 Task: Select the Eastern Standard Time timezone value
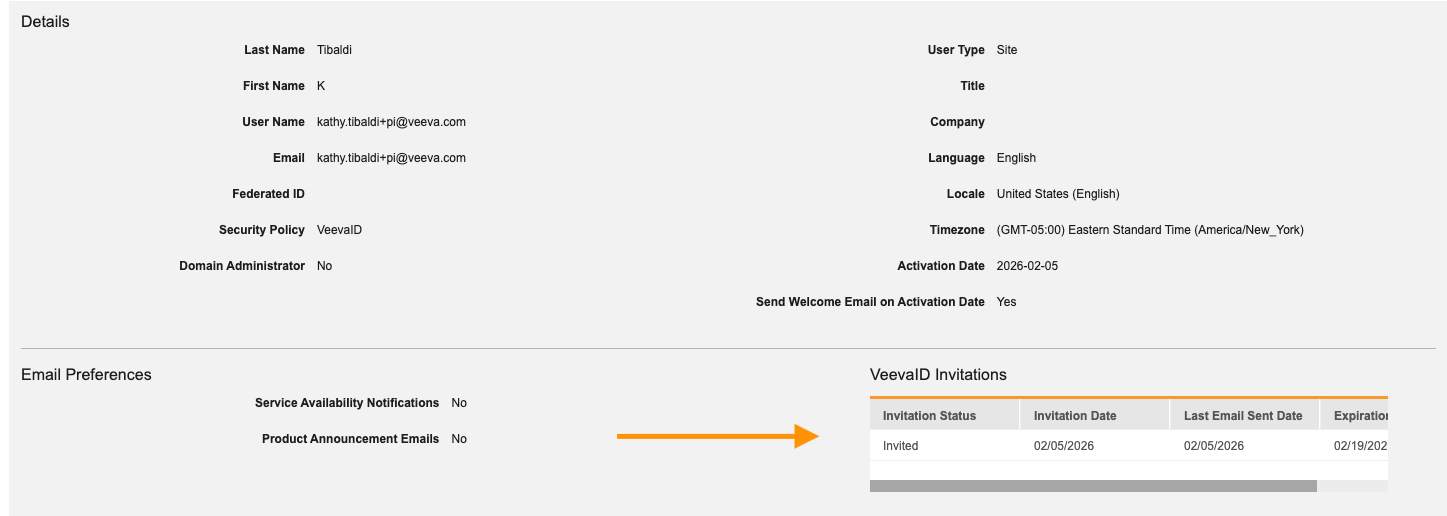(x=1150, y=230)
